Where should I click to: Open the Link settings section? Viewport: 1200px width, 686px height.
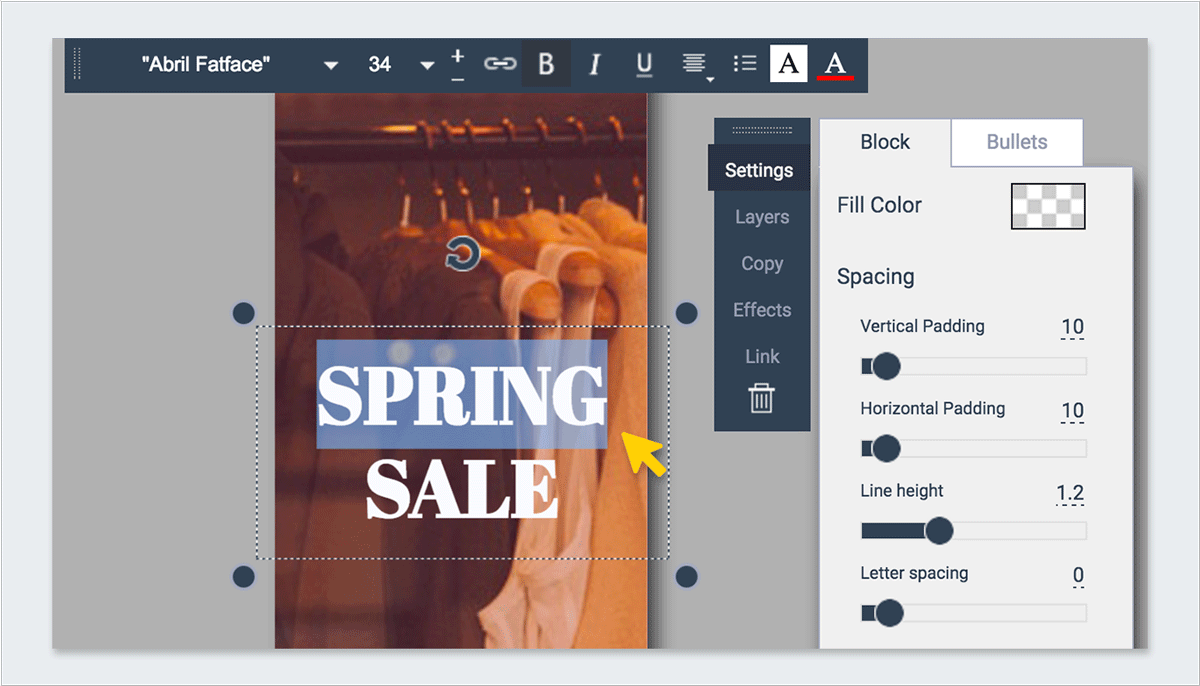pyautogui.click(x=762, y=355)
